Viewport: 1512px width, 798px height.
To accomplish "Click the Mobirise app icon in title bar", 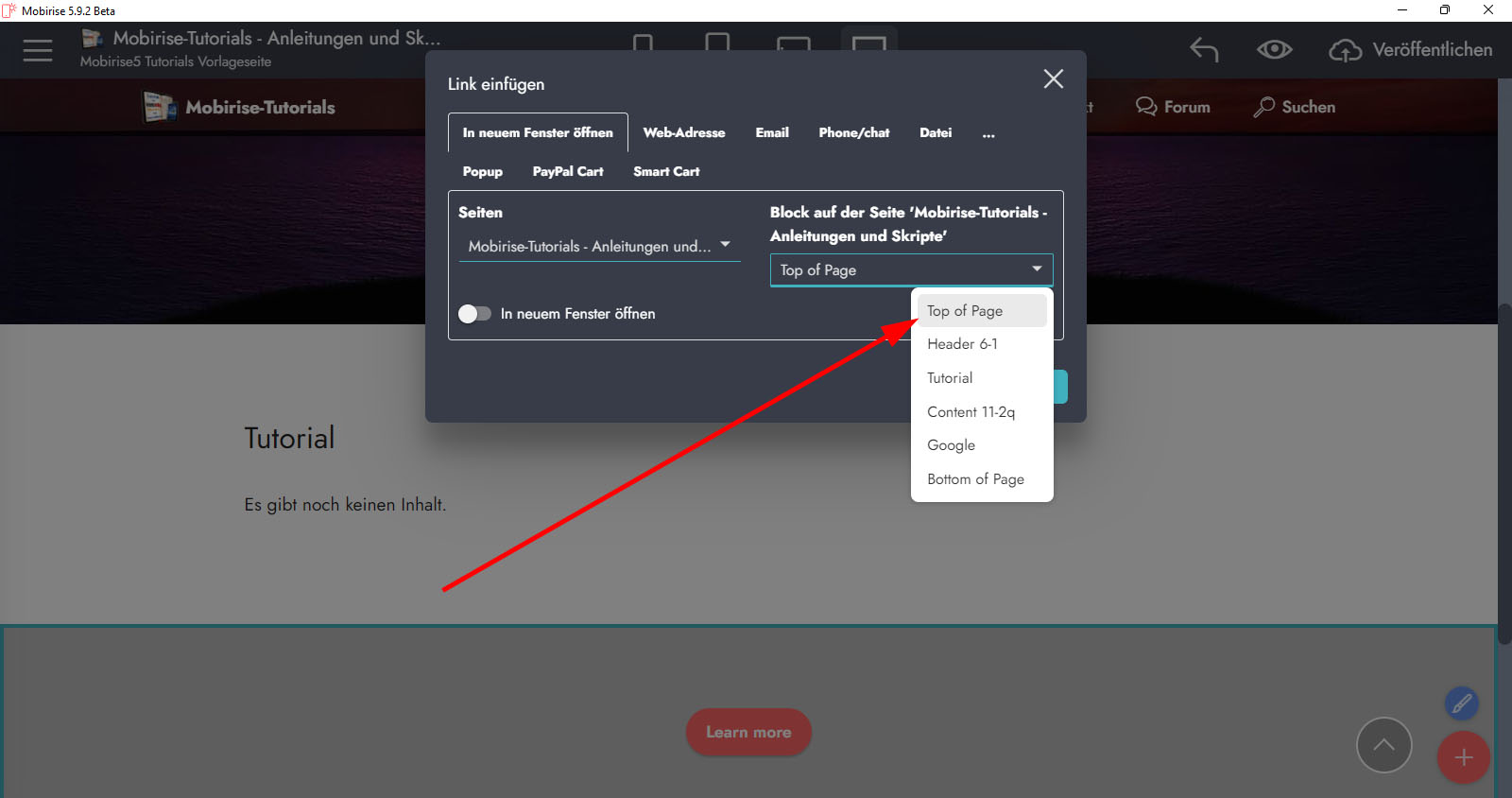I will 9,10.
